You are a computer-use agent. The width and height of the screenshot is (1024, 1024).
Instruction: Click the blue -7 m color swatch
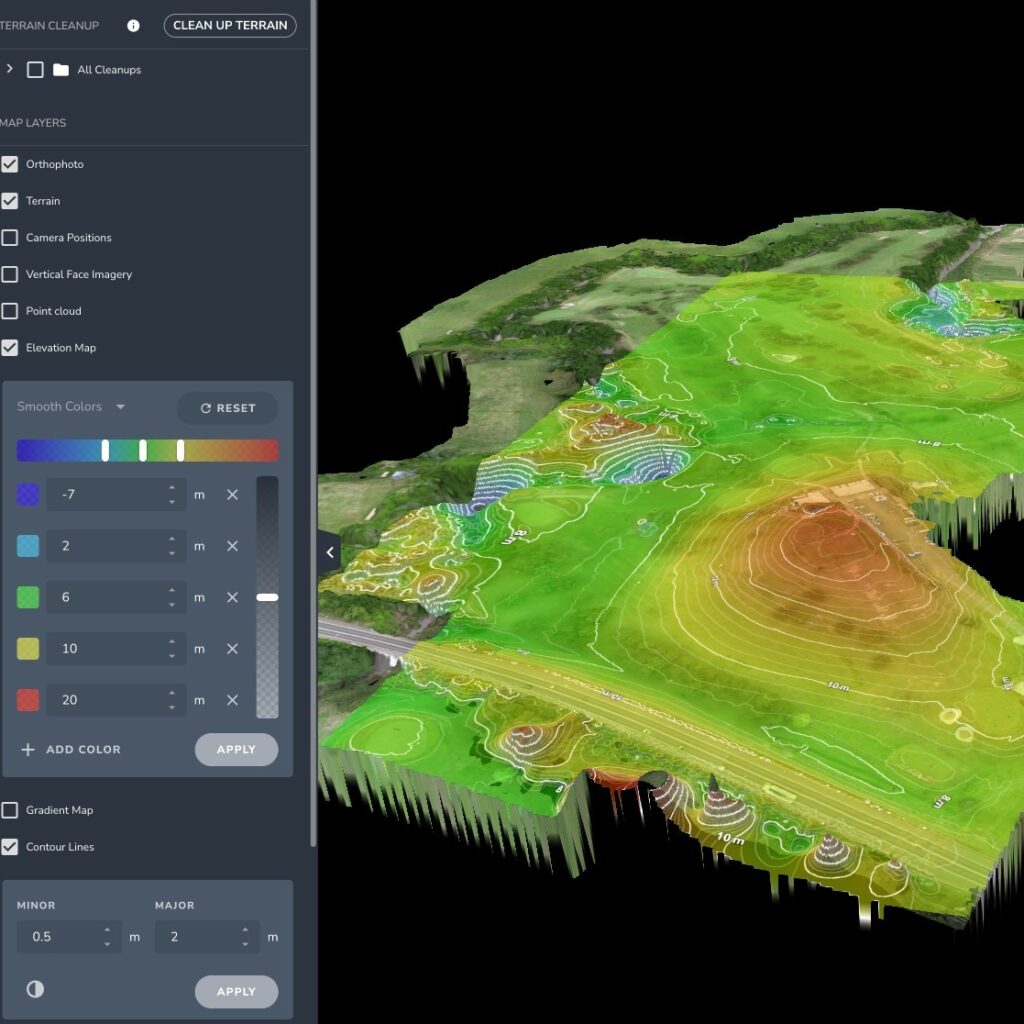[x=29, y=495]
